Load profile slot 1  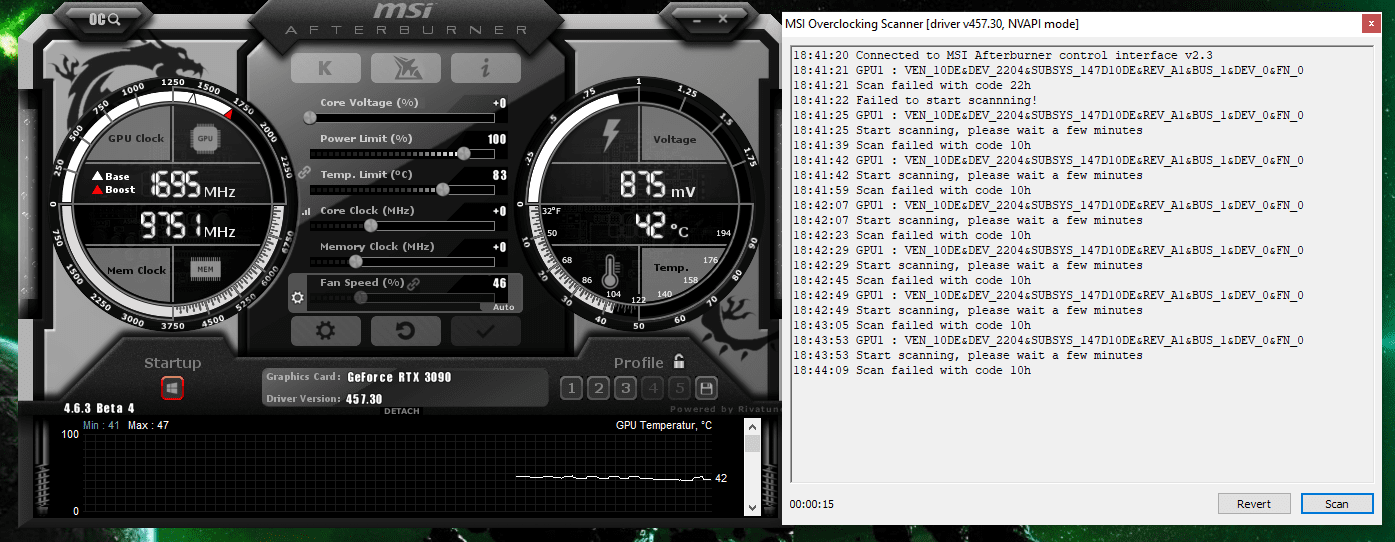pos(571,388)
